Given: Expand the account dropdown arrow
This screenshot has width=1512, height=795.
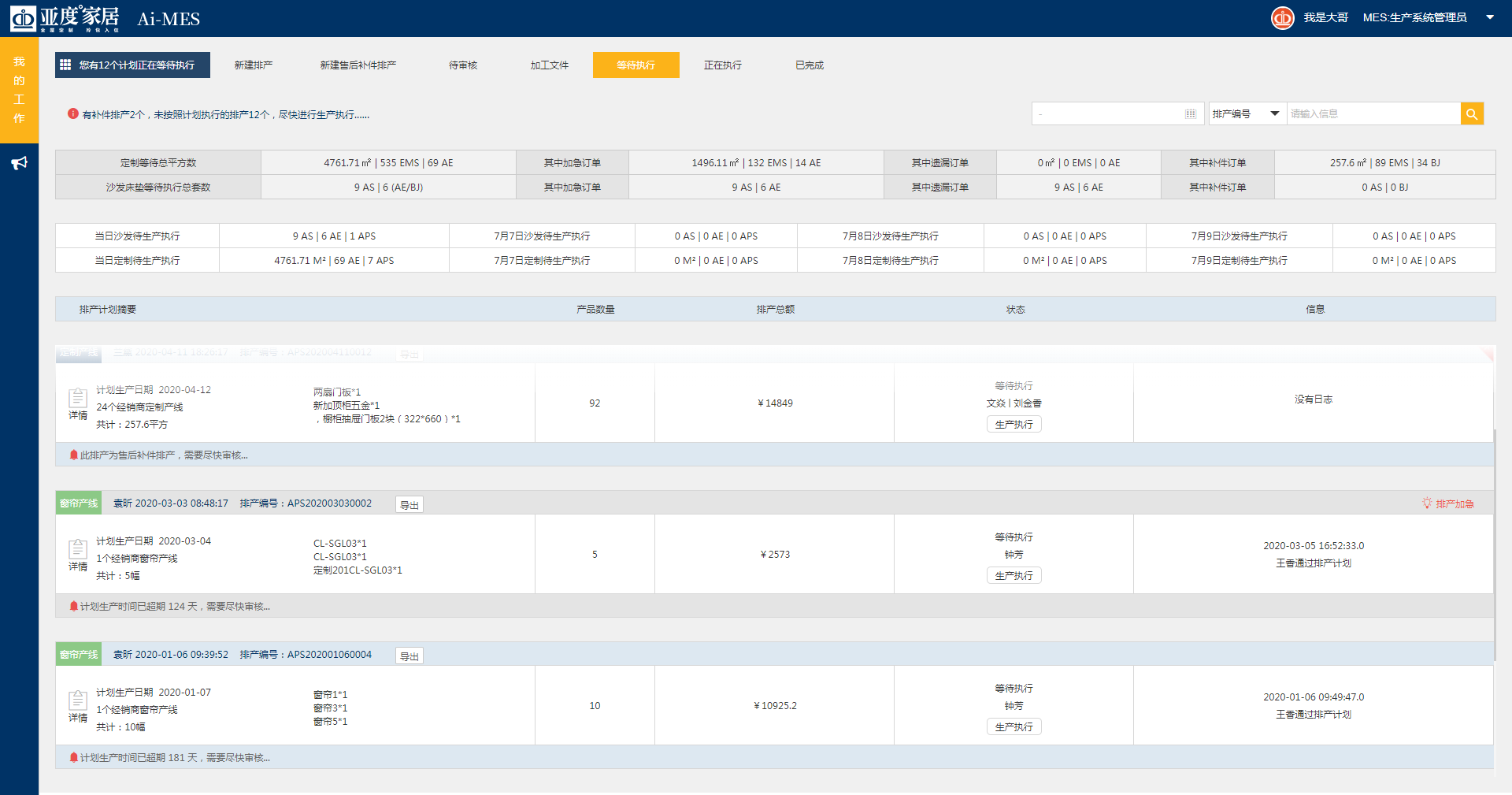Looking at the screenshot, I should [x=1490, y=17].
